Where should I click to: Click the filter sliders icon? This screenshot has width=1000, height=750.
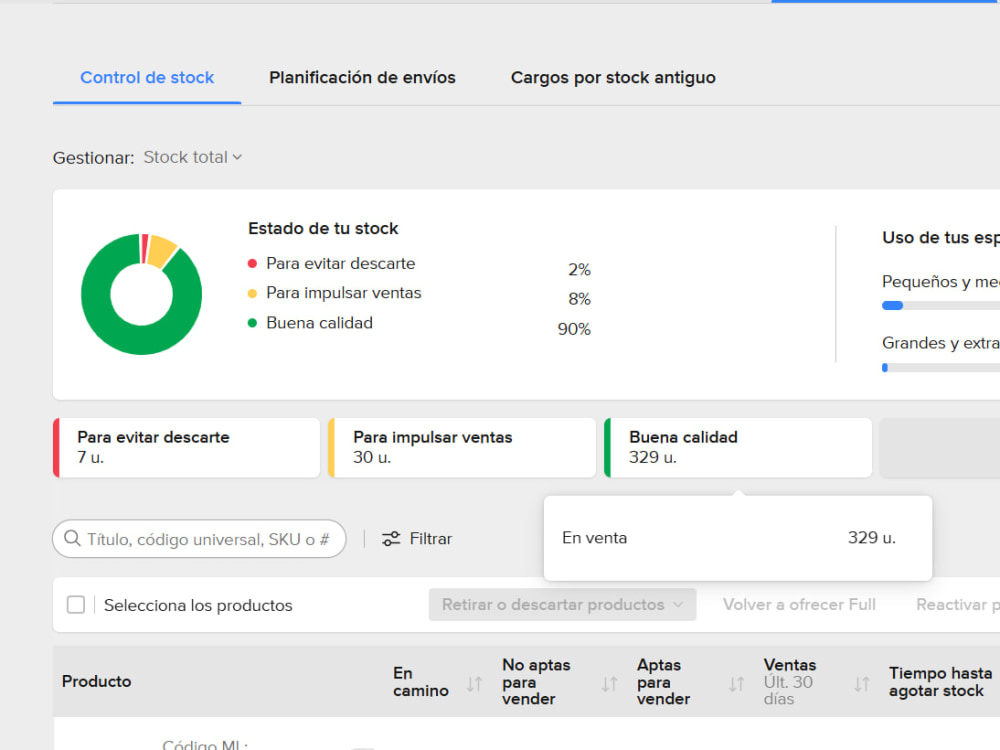[x=391, y=539]
